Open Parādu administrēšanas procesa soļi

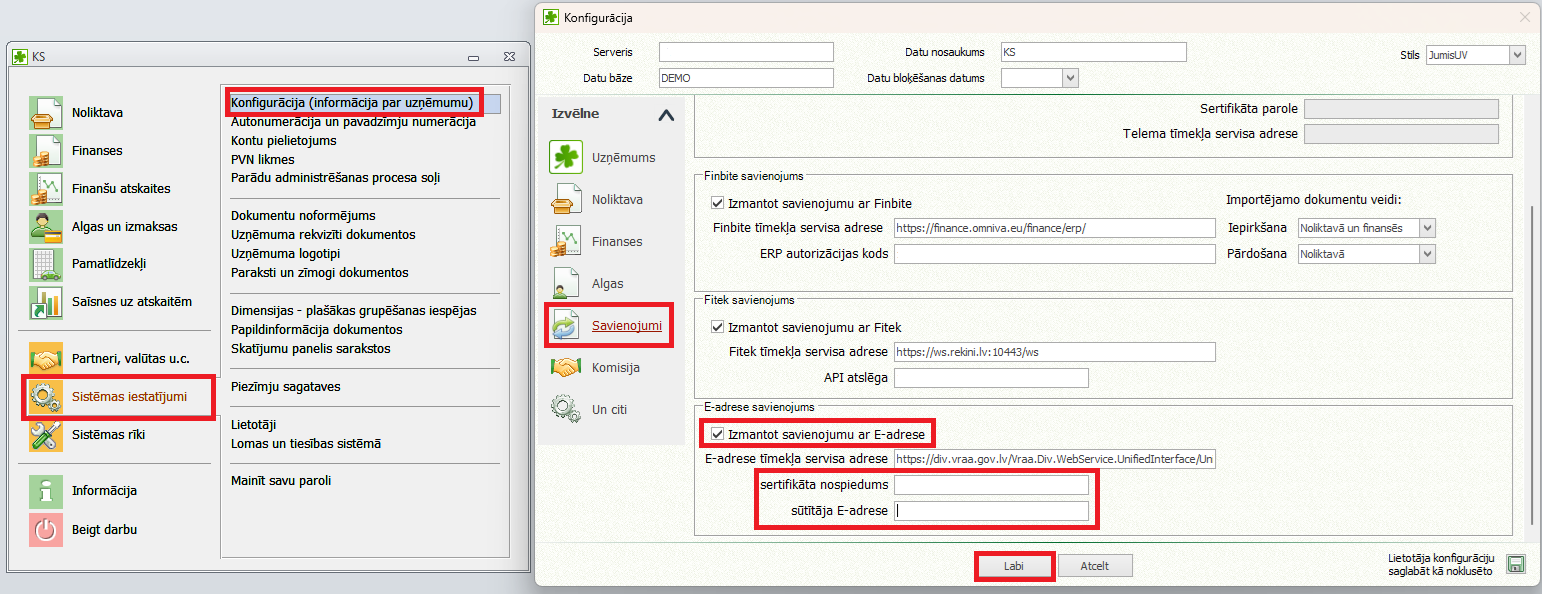(336, 178)
